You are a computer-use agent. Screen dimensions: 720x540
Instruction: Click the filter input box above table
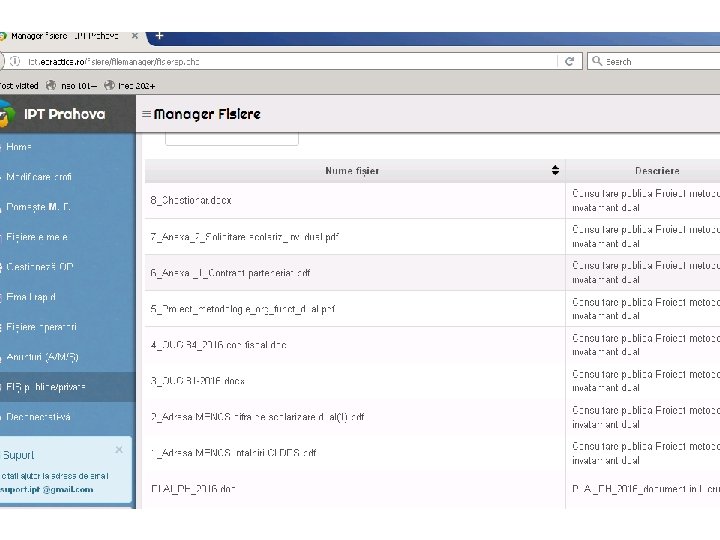click(232, 138)
